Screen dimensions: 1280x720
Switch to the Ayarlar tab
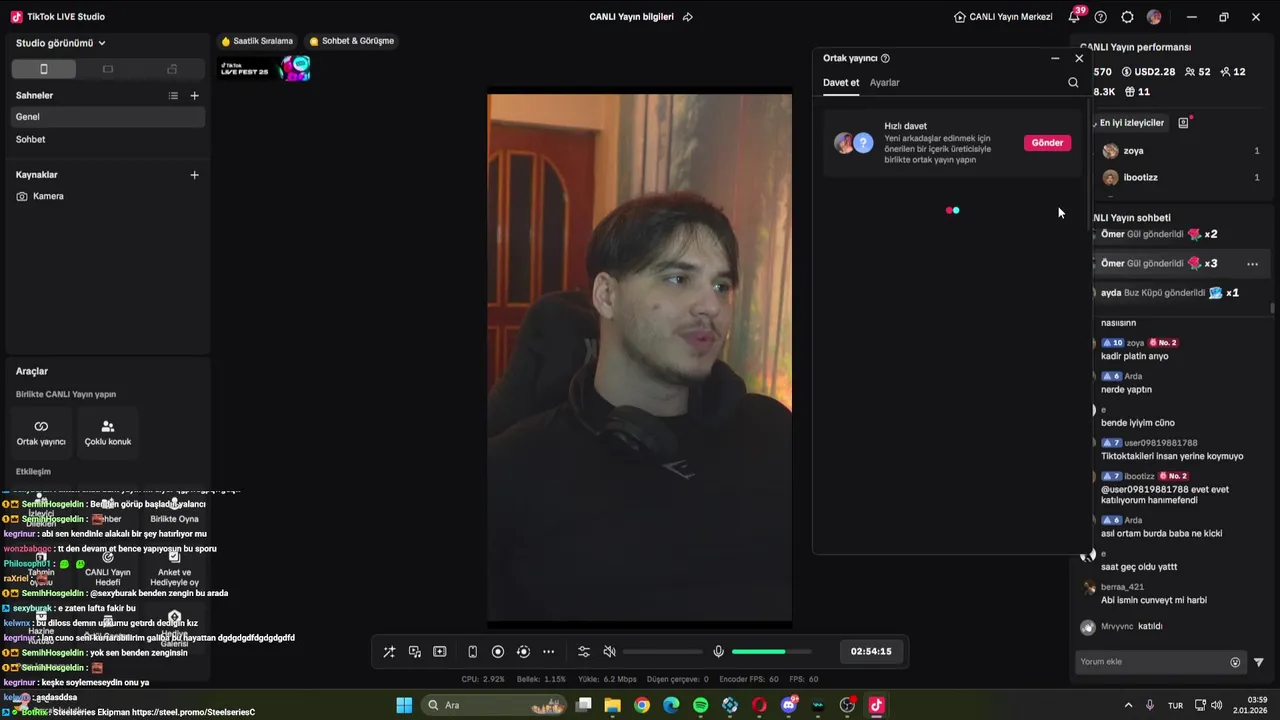point(884,83)
